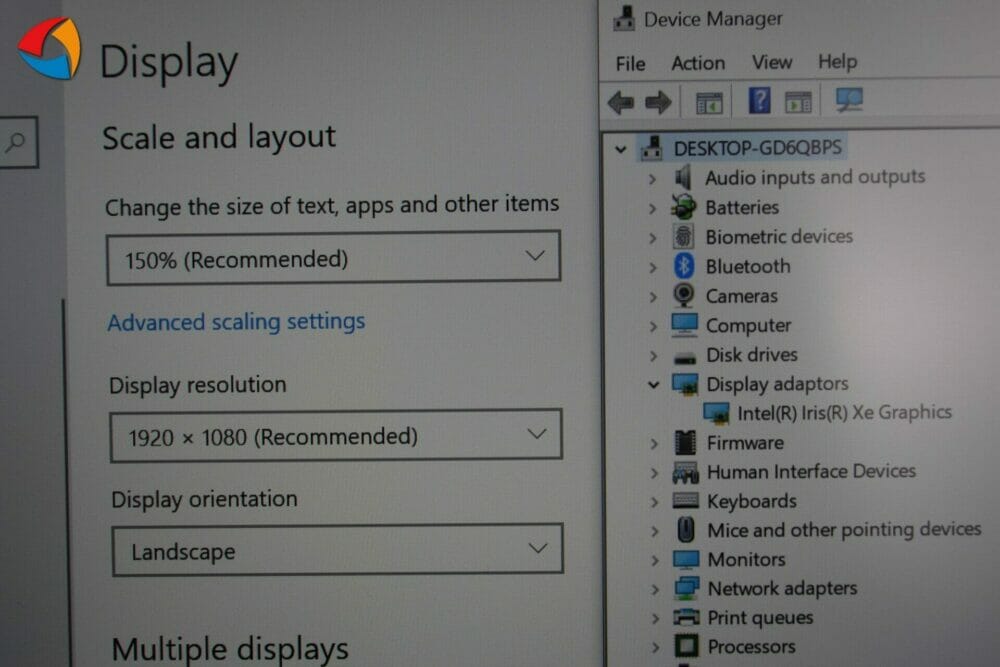Click the Processors chip icon

click(686, 646)
